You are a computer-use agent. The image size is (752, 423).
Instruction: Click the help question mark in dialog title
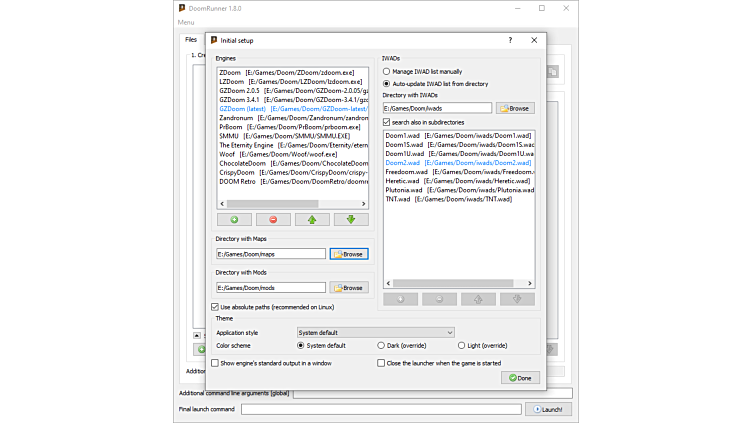tap(510, 40)
